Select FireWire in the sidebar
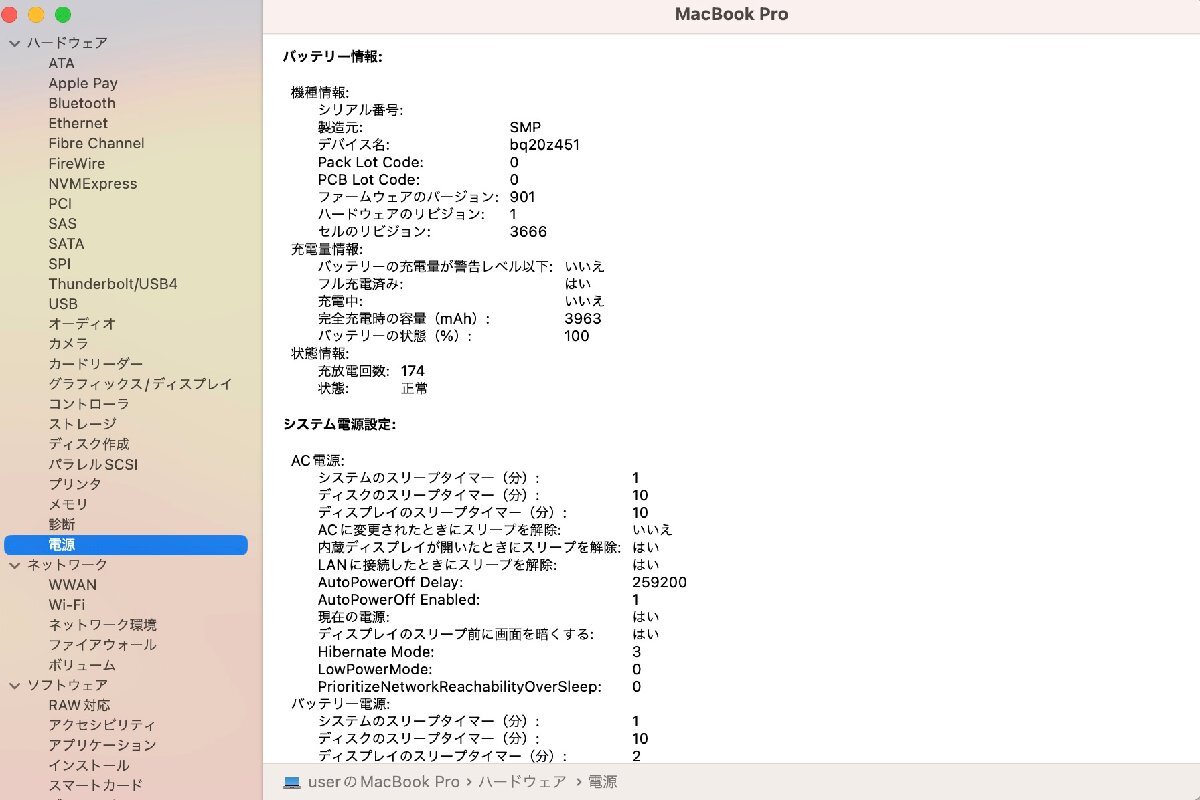This screenshot has width=1200, height=800. pos(77,163)
